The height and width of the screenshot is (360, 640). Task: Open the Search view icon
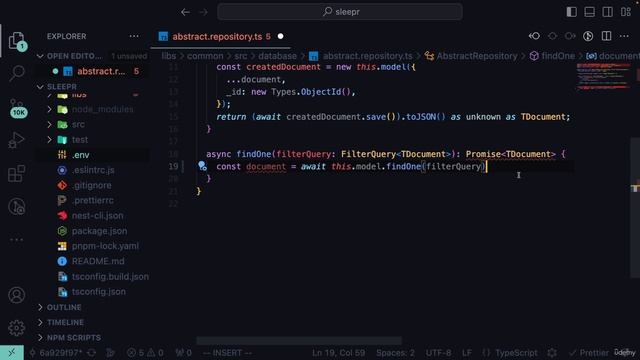pos(17,73)
